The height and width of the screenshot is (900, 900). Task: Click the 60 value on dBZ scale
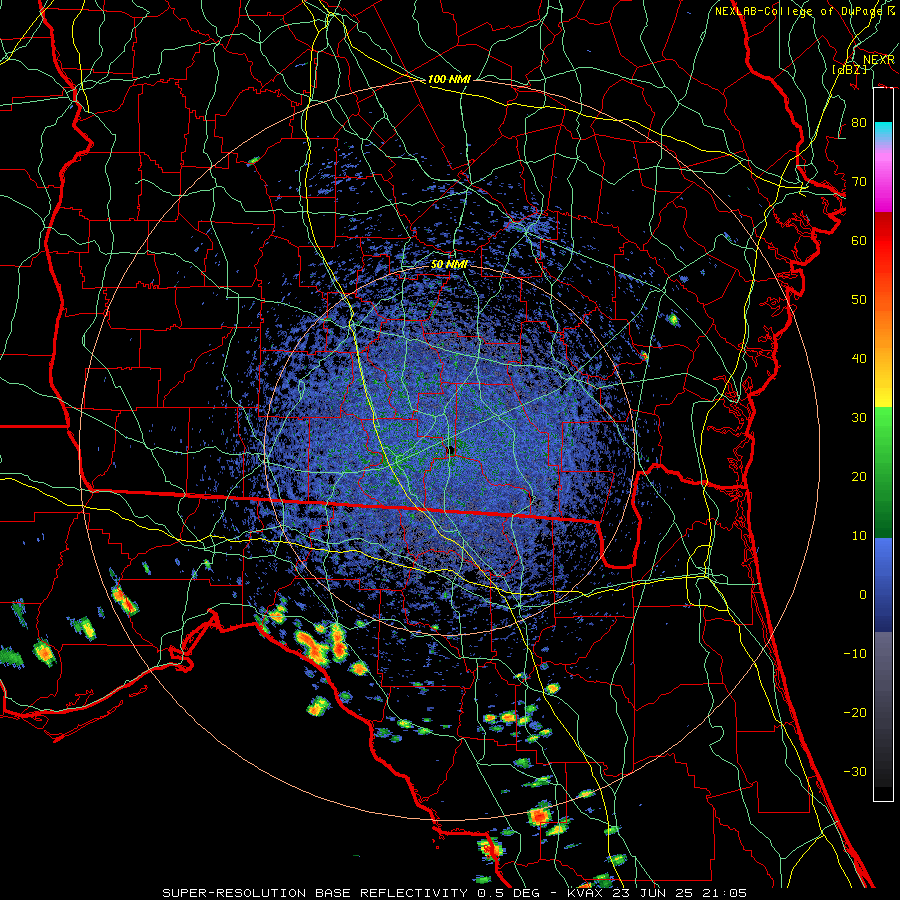click(859, 241)
